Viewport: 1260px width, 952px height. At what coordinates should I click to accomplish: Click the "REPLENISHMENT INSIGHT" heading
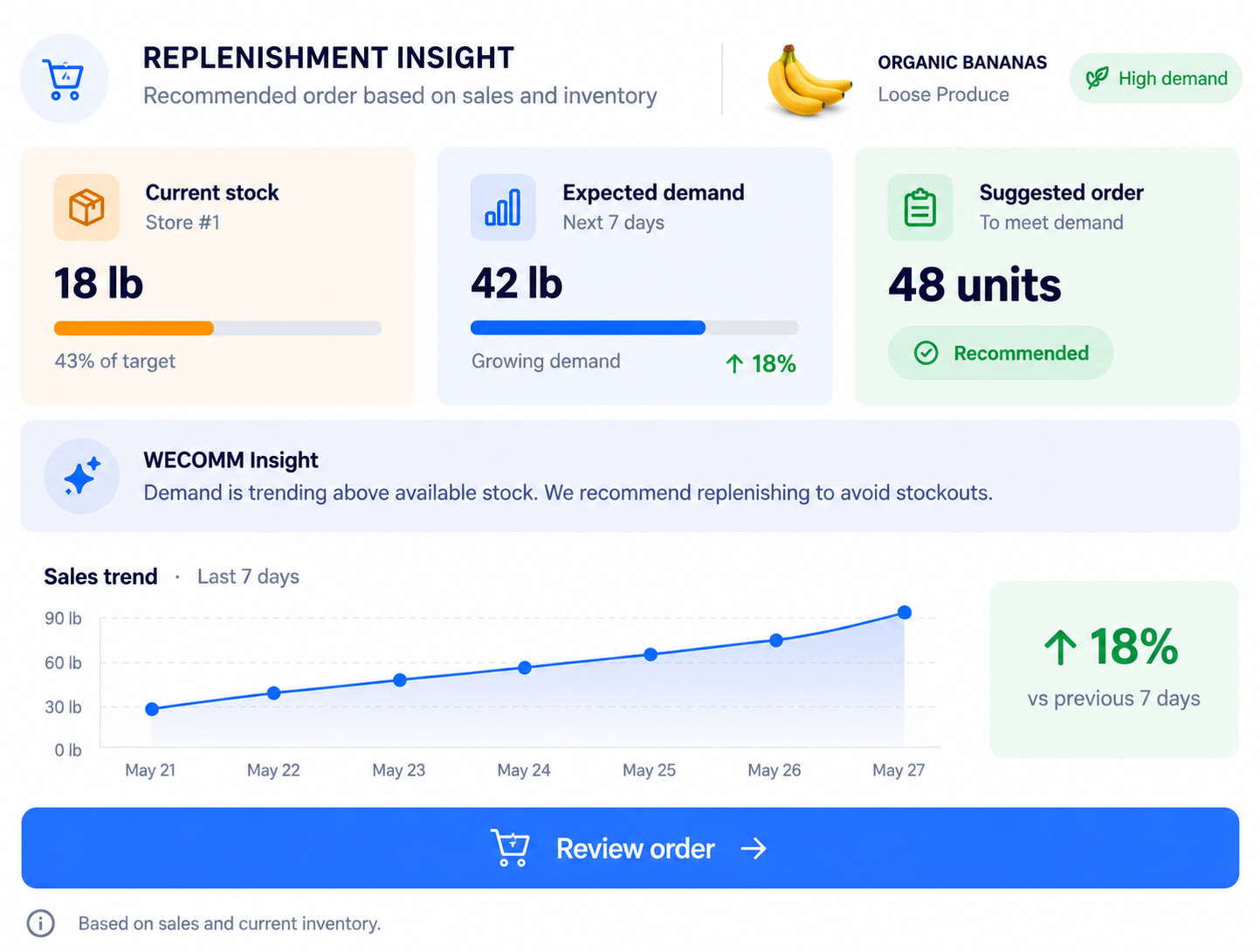point(328,58)
